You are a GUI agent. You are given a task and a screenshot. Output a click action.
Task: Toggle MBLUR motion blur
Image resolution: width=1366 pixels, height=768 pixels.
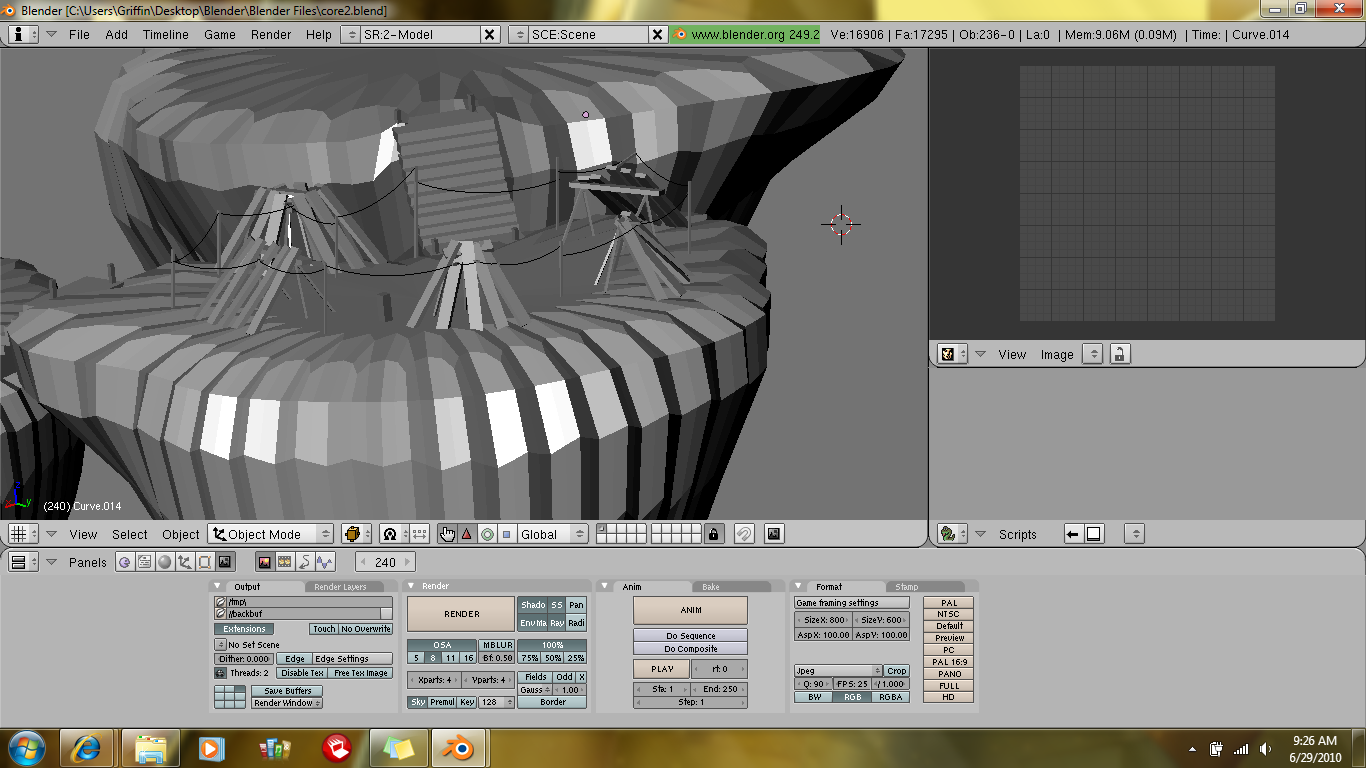pyautogui.click(x=497, y=645)
